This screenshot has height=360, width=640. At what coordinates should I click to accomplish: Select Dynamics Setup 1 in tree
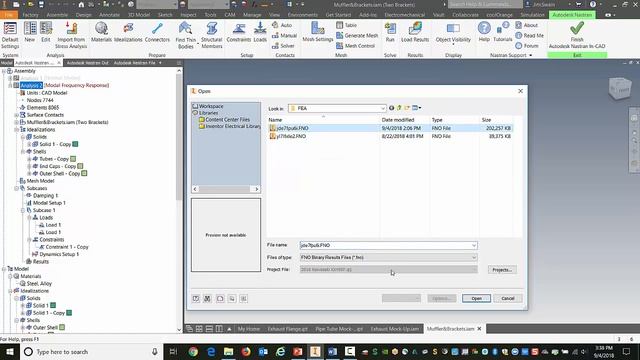point(59,254)
